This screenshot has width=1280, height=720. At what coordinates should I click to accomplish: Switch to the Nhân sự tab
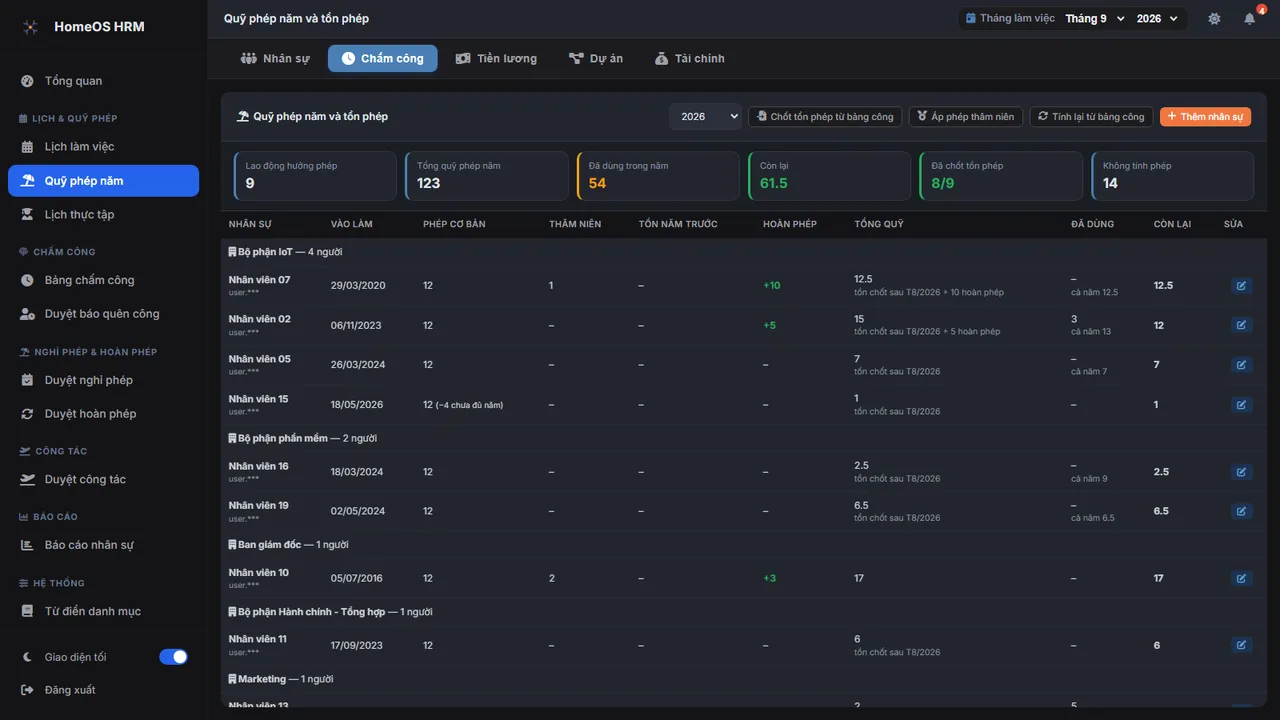pyautogui.click(x=275, y=59)
